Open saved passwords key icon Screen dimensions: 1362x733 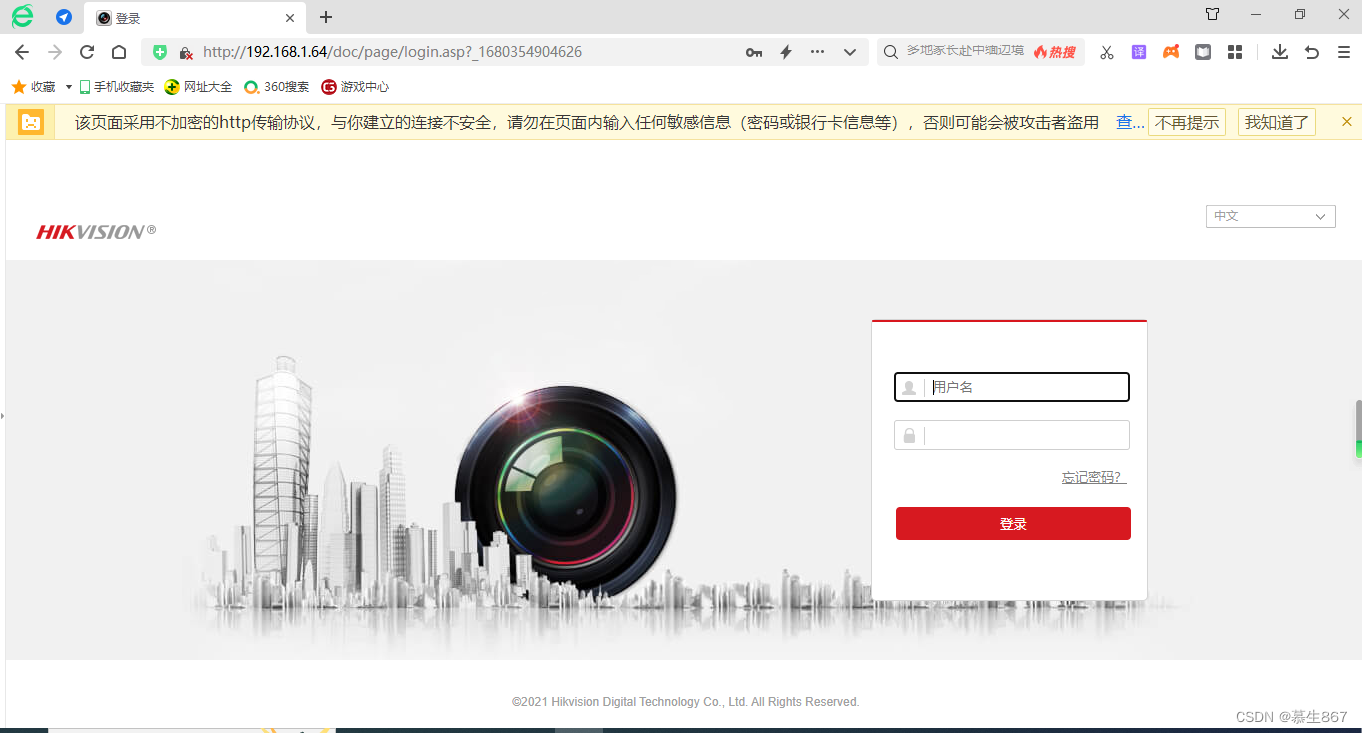pyautogui.click(x=754, y=52)
